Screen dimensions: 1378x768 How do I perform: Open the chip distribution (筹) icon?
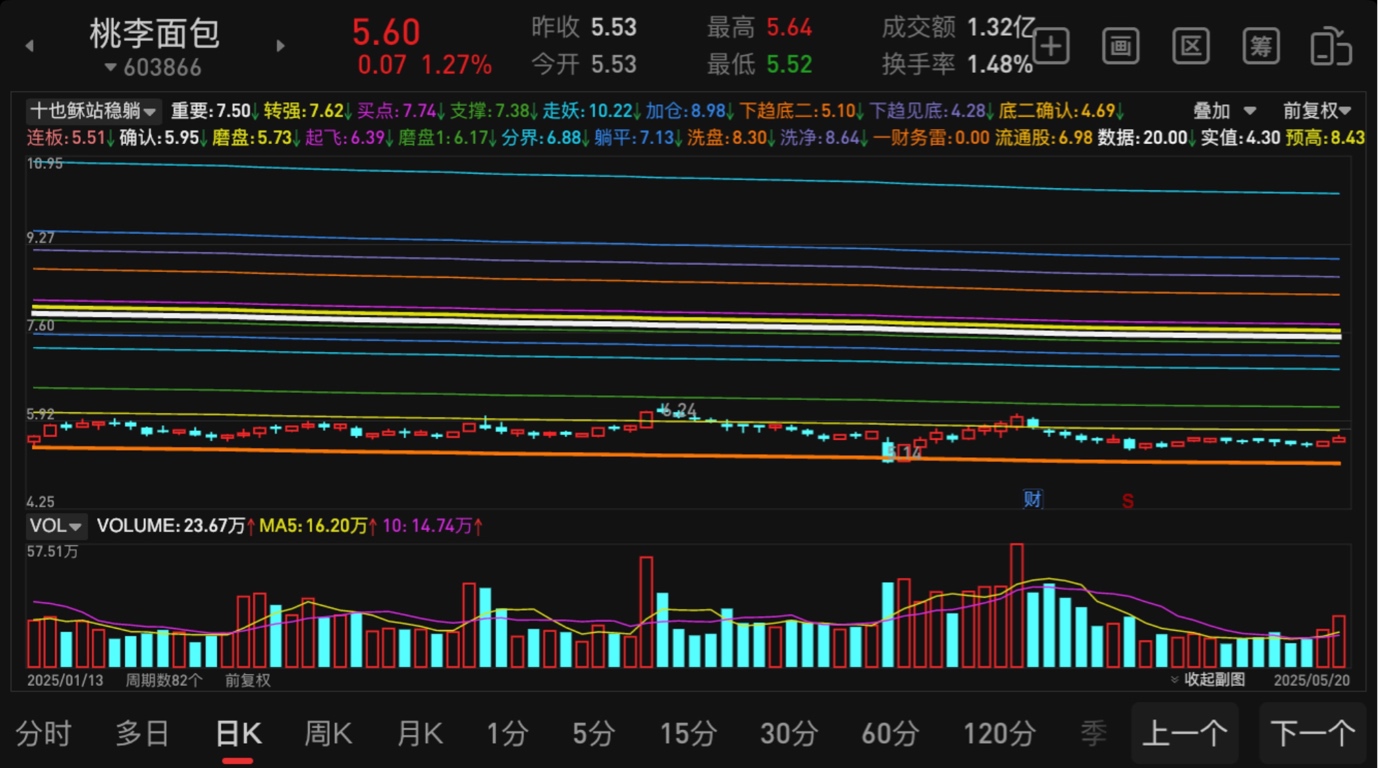(1261, 46)
